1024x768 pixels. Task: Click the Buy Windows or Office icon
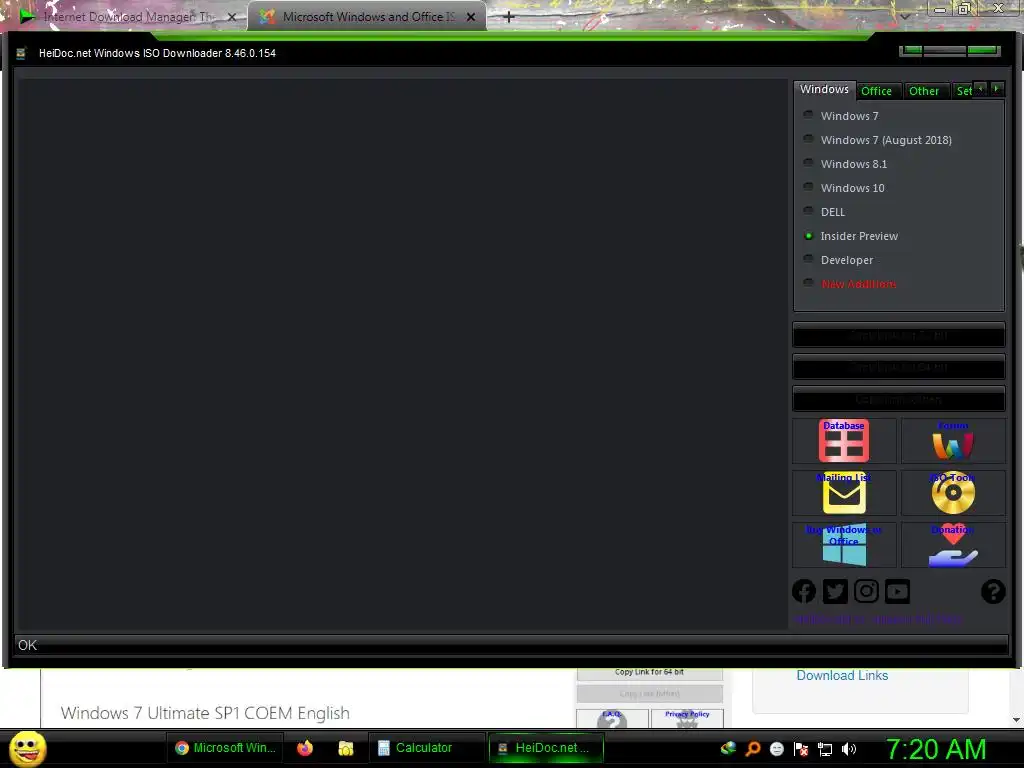[x=844, y=545]
